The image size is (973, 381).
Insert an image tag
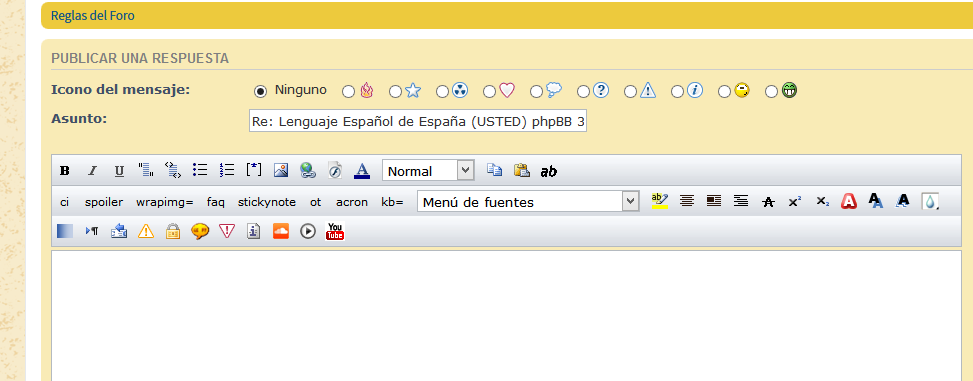click(x=281, y=170)
